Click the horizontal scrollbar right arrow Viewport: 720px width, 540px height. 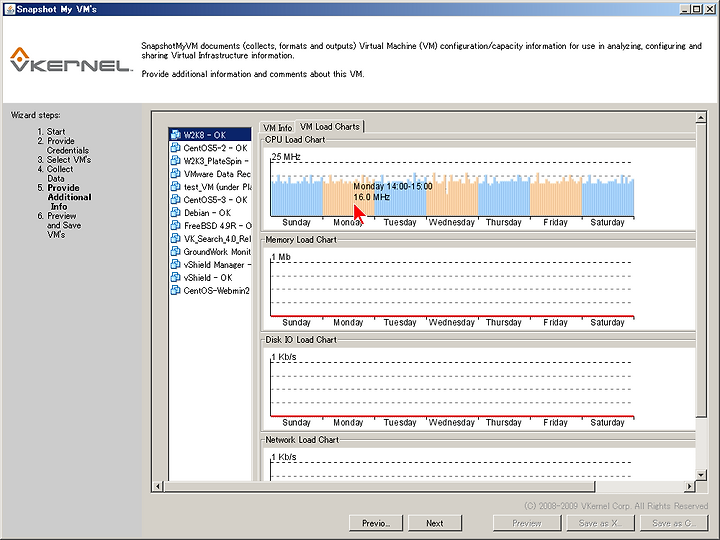(x=689, y=486)
